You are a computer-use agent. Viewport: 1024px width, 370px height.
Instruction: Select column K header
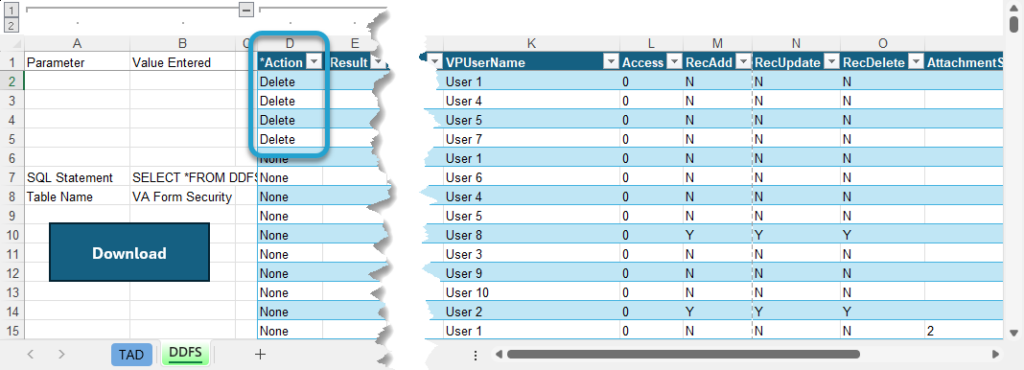(x=531, y=44)
